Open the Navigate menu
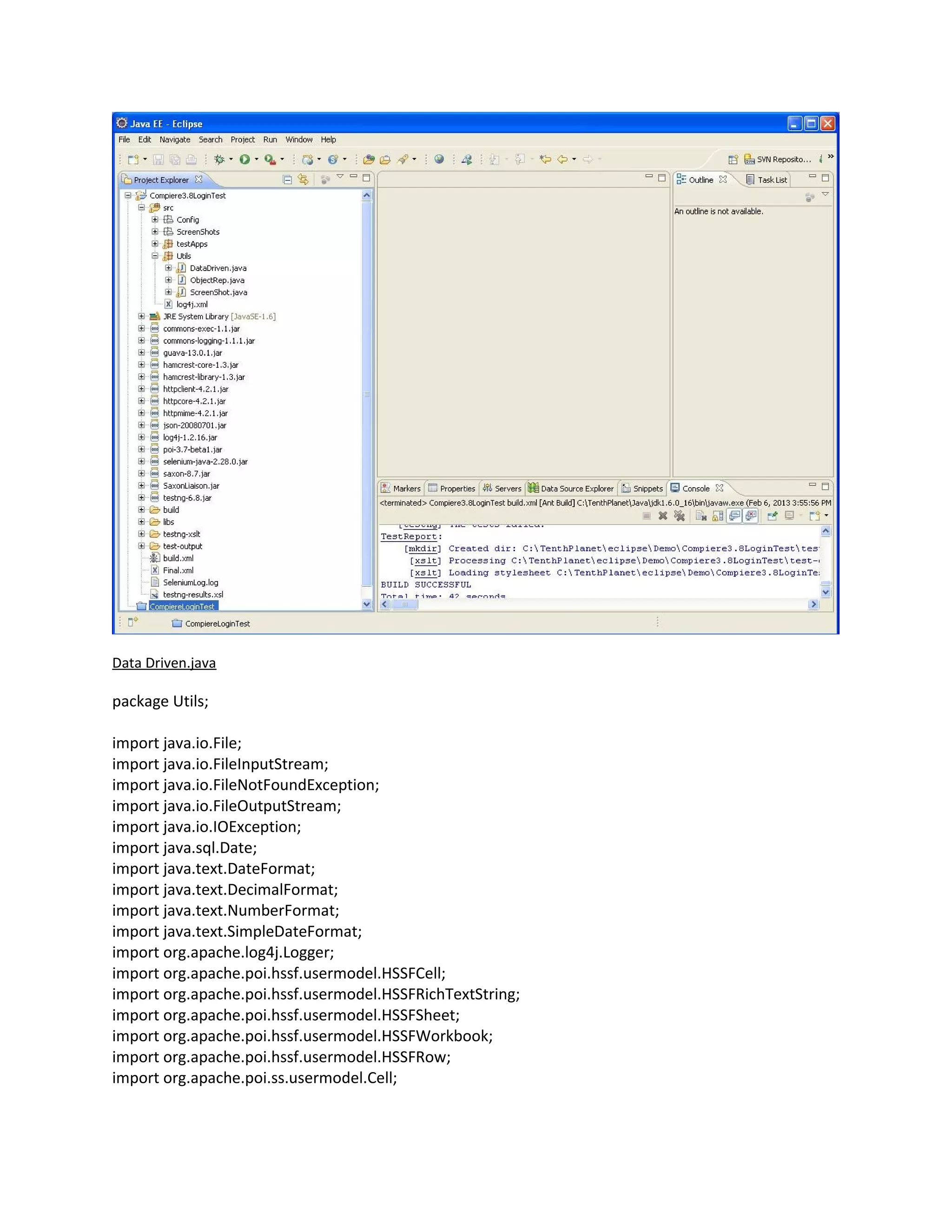Image resolution: width=952 pixels, height=1232 pixels. (175, 139)
